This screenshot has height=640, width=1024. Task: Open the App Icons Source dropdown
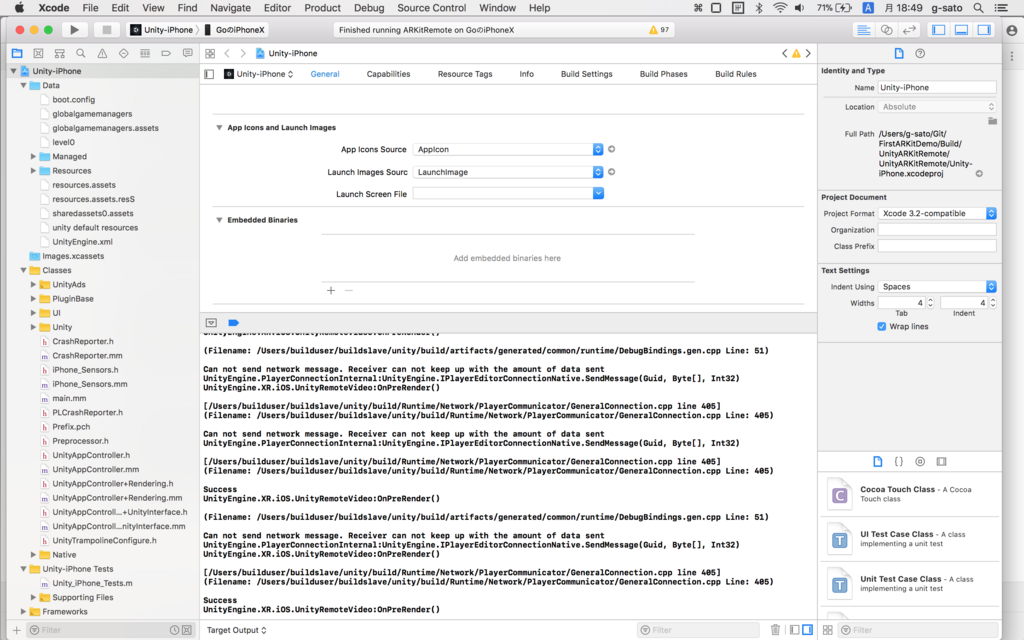[x=508, y=150]
